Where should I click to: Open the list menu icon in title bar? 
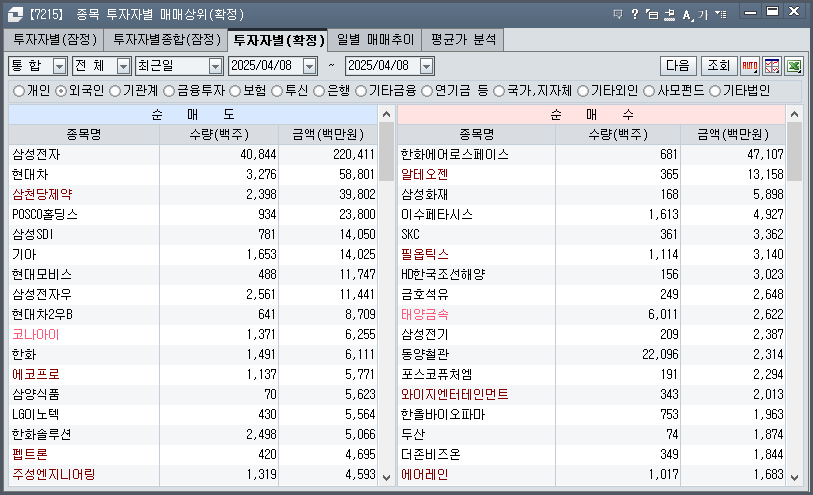coord(721,15)
